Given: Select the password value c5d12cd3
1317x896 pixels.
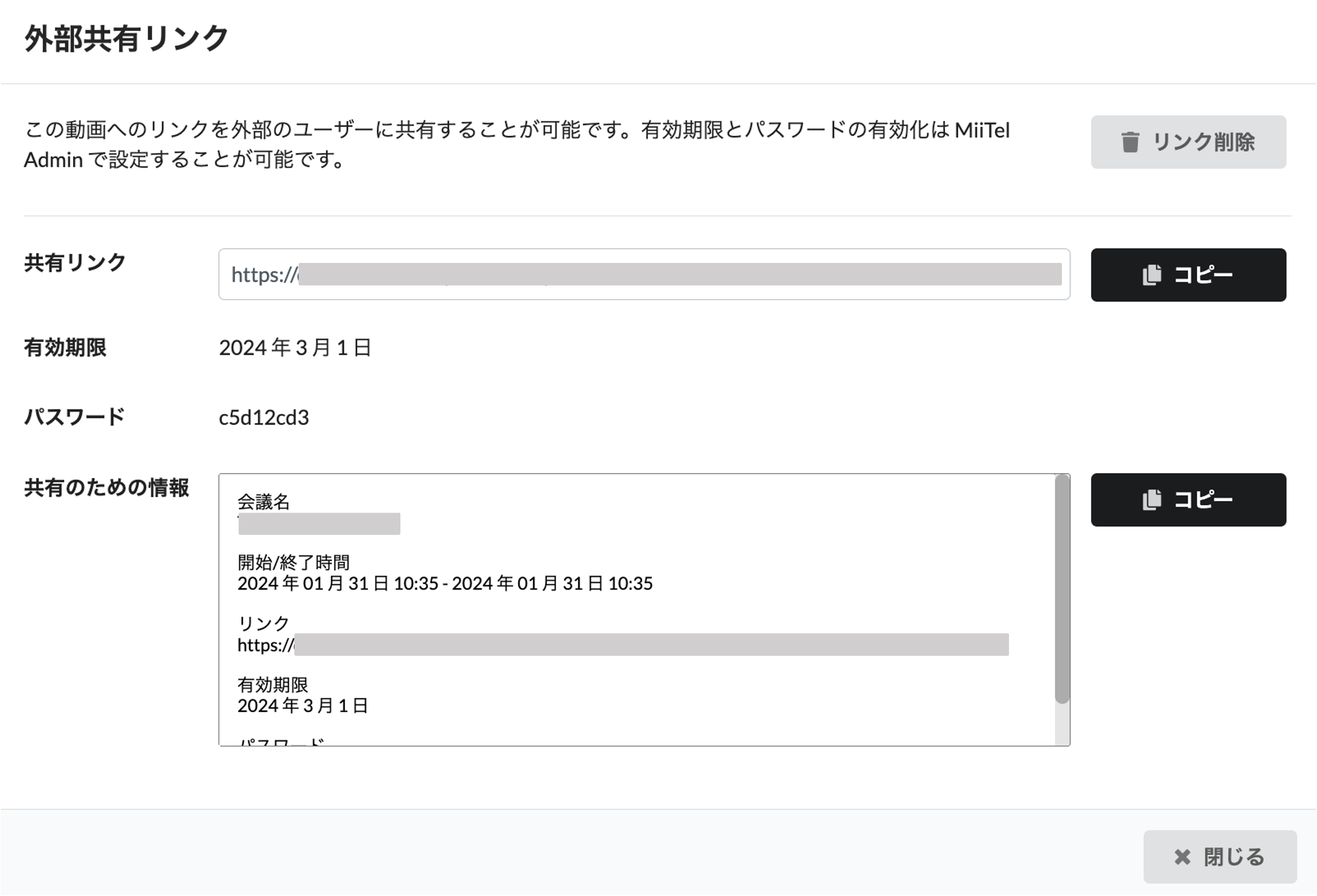Looking at the screenshot, I should coord(264,418).
